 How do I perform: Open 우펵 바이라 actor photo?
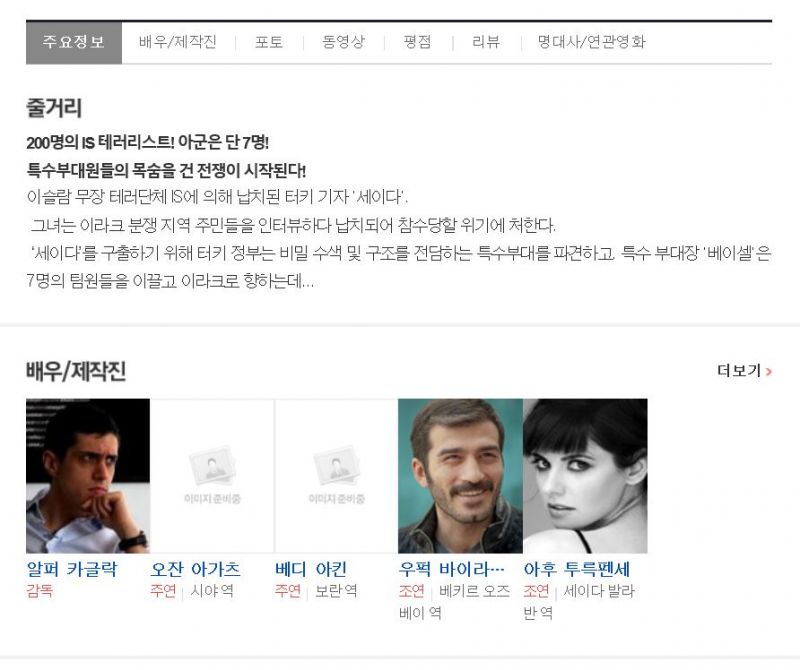(x=460, y=476)
